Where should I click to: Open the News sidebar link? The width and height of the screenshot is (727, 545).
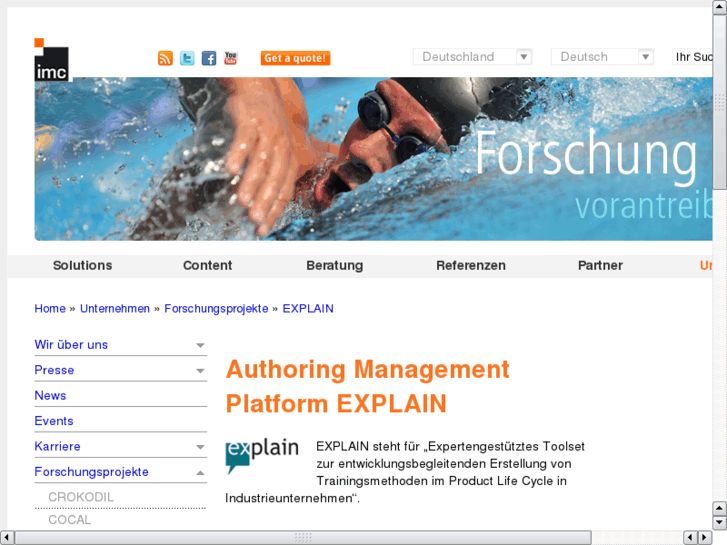(x=50, y=396)
